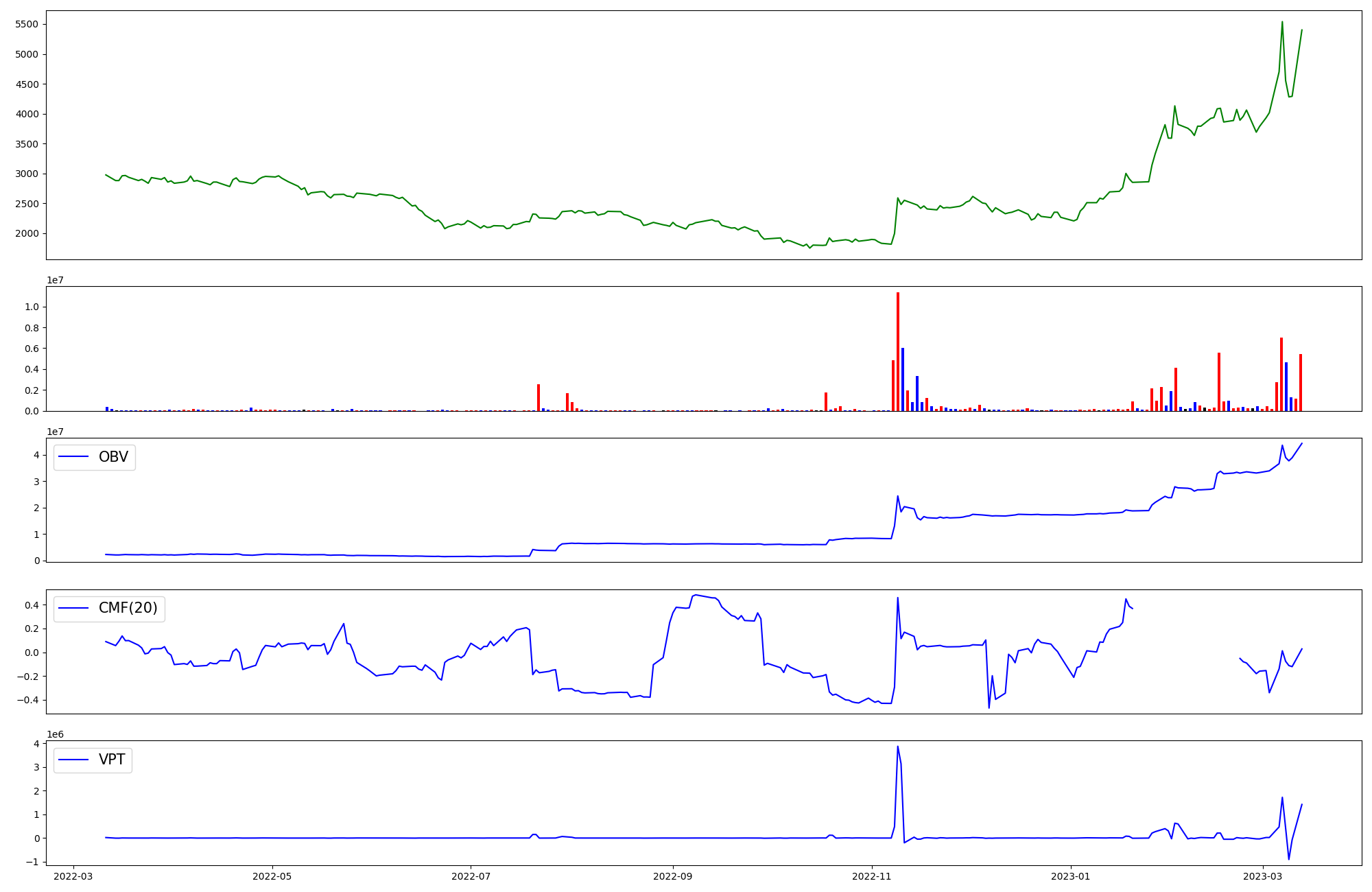Viewport: 1372px width, 892px height.
Task: Click the 2000 price axis tick label
Action: pyautogui.click(x=27, y=233)
